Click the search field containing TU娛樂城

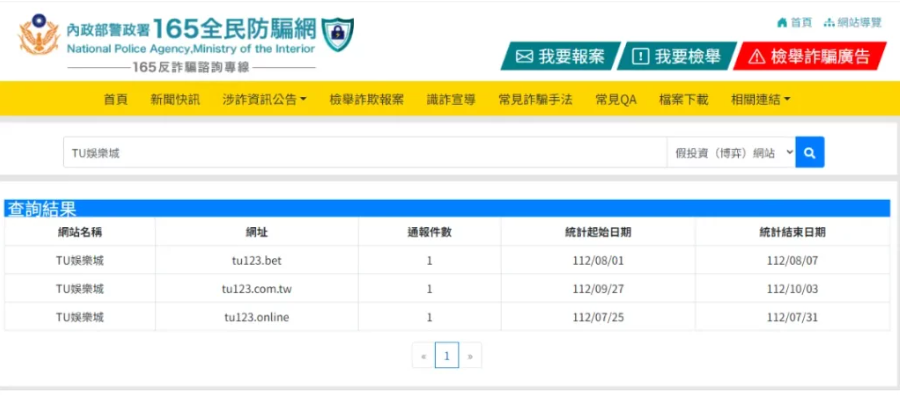pyautogui.click(x=364, y=153)
